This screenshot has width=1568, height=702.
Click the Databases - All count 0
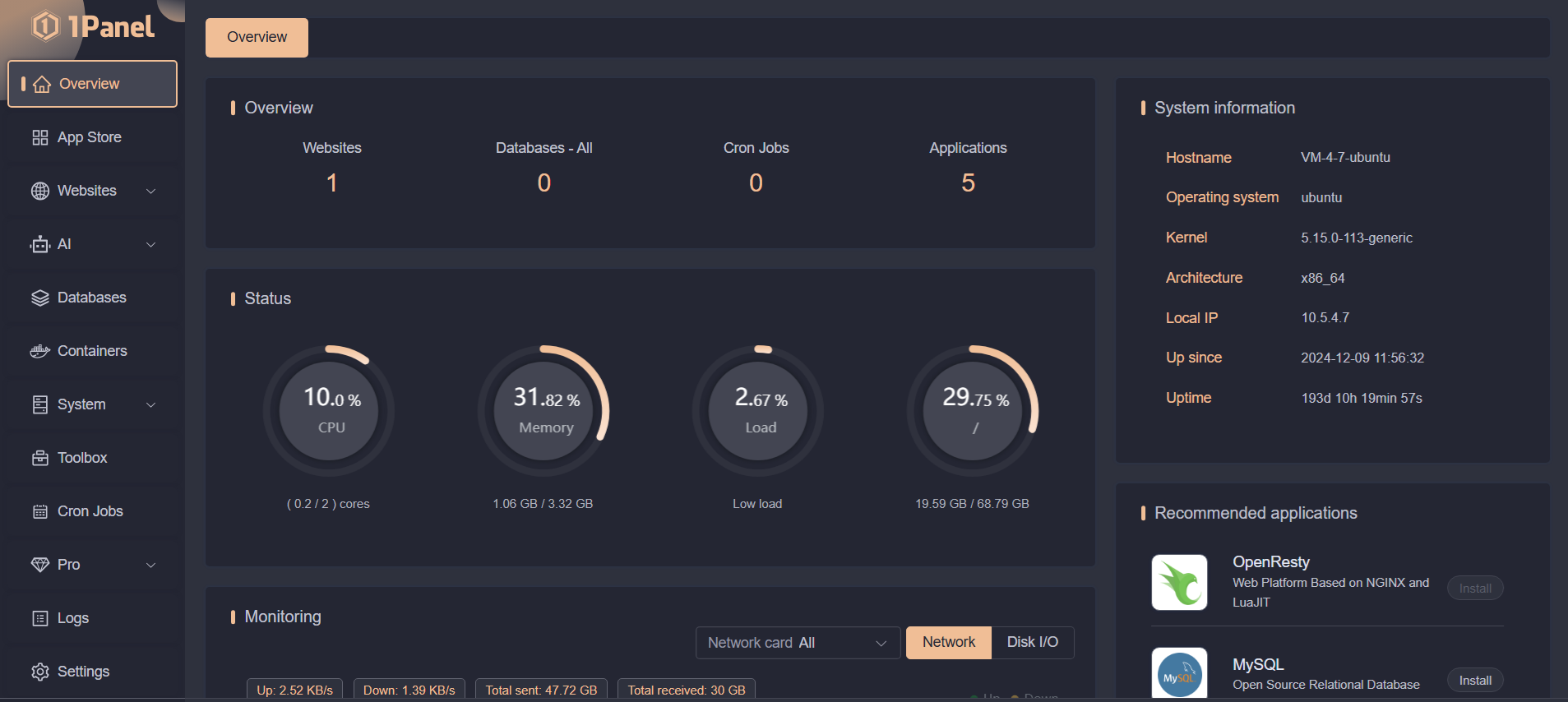[x=544, y=182]
